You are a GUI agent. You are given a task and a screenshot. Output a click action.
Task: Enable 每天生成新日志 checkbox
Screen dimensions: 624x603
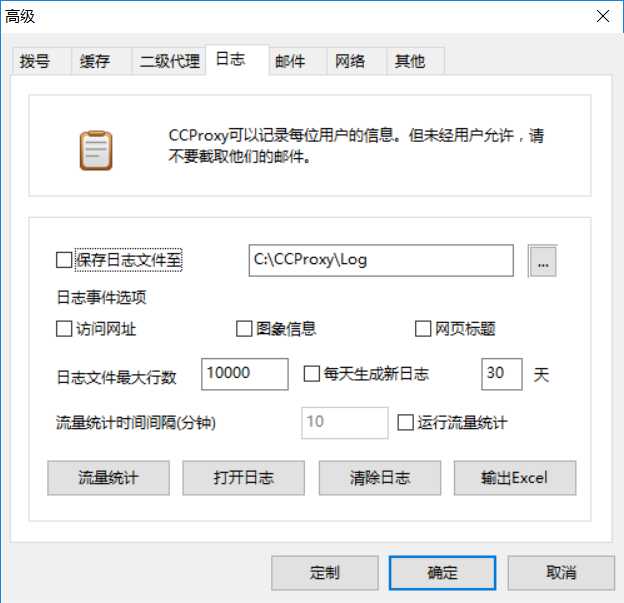point(312,374)
